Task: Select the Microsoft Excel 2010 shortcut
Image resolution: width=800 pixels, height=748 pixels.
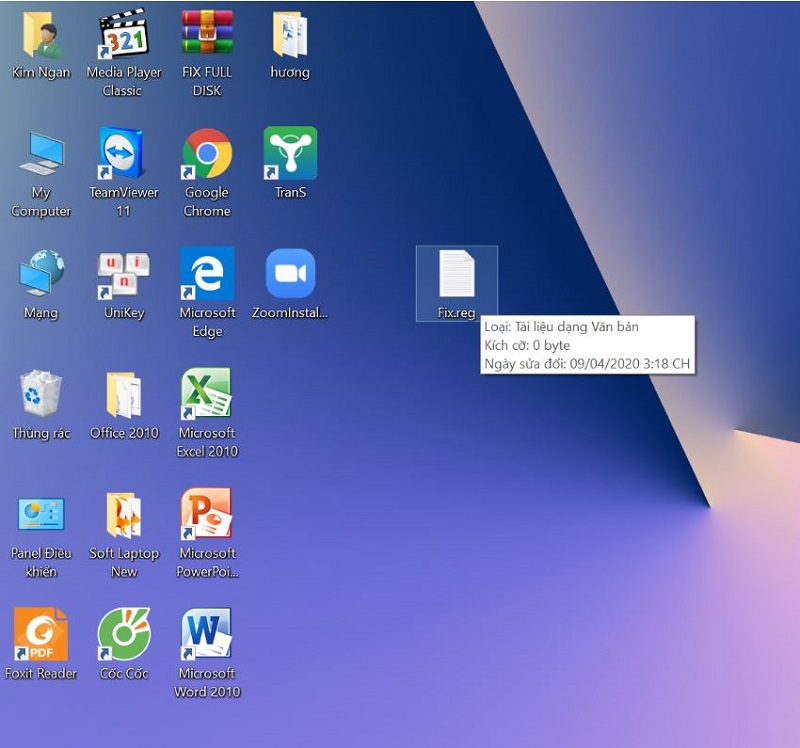Action: [206, 394]
